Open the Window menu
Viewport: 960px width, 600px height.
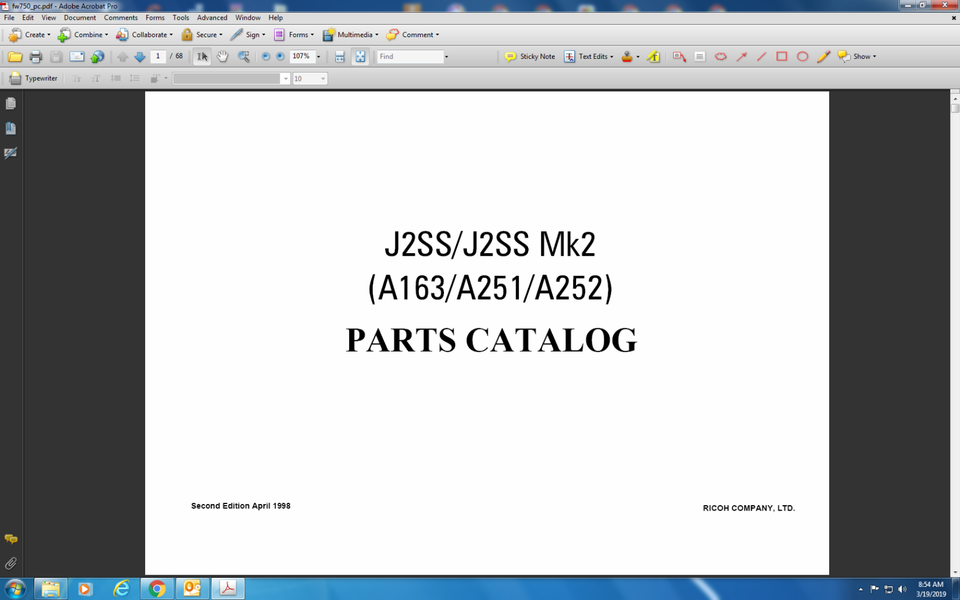248,18
